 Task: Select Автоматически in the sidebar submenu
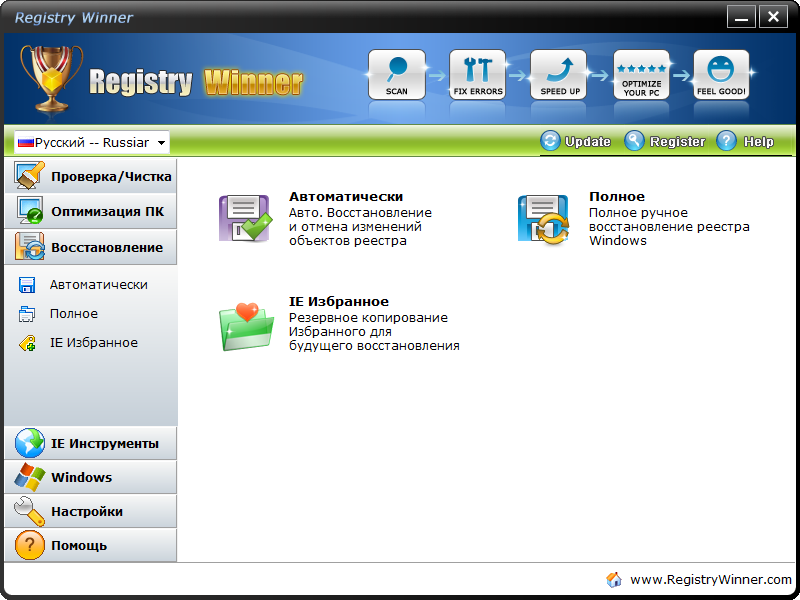point(98,285)
